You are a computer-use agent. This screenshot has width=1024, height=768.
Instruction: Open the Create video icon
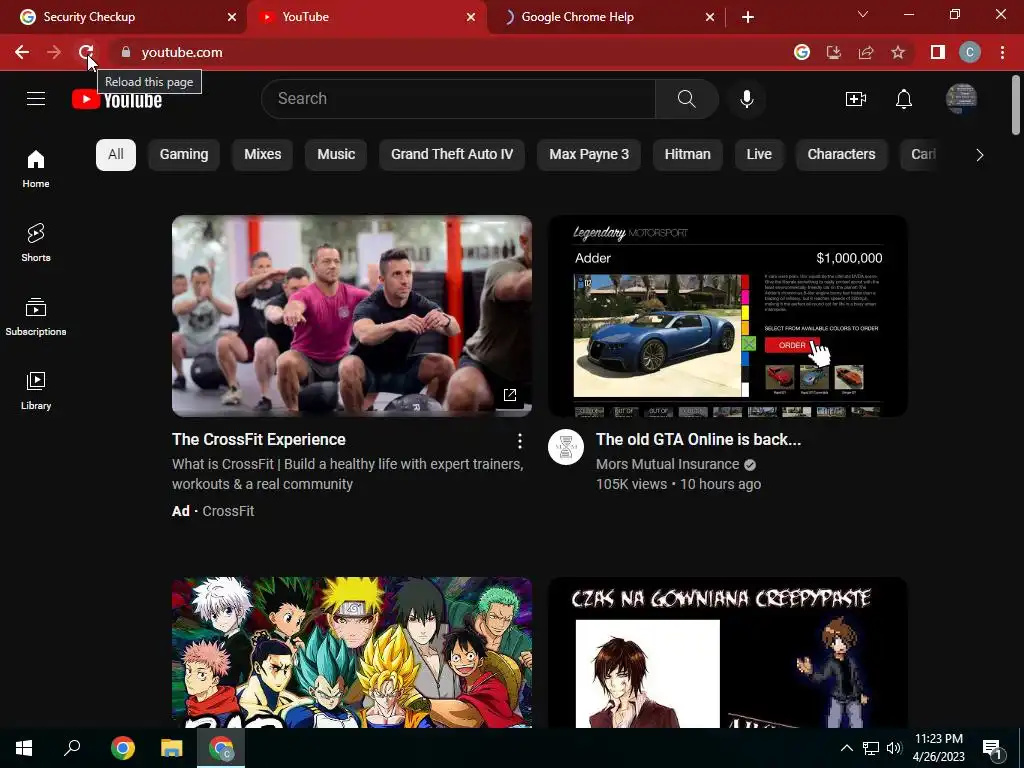pyautogui.click(x=856, y=99)
